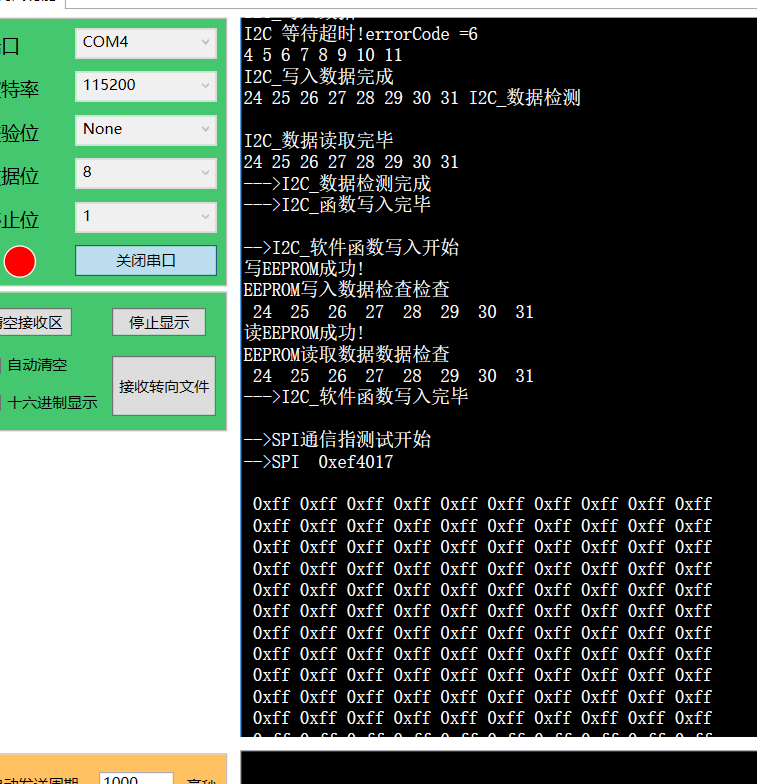Click the 停止显示 button

pos(159,322)
